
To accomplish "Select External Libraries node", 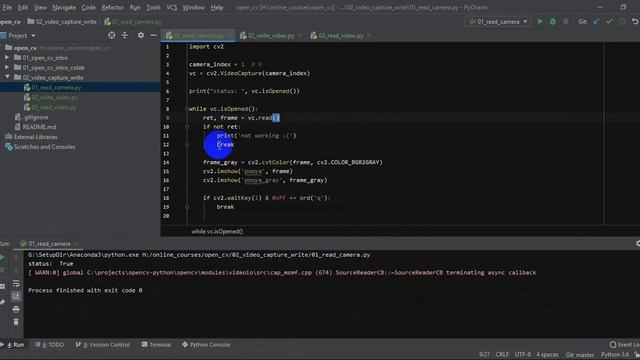I will 36,137.
